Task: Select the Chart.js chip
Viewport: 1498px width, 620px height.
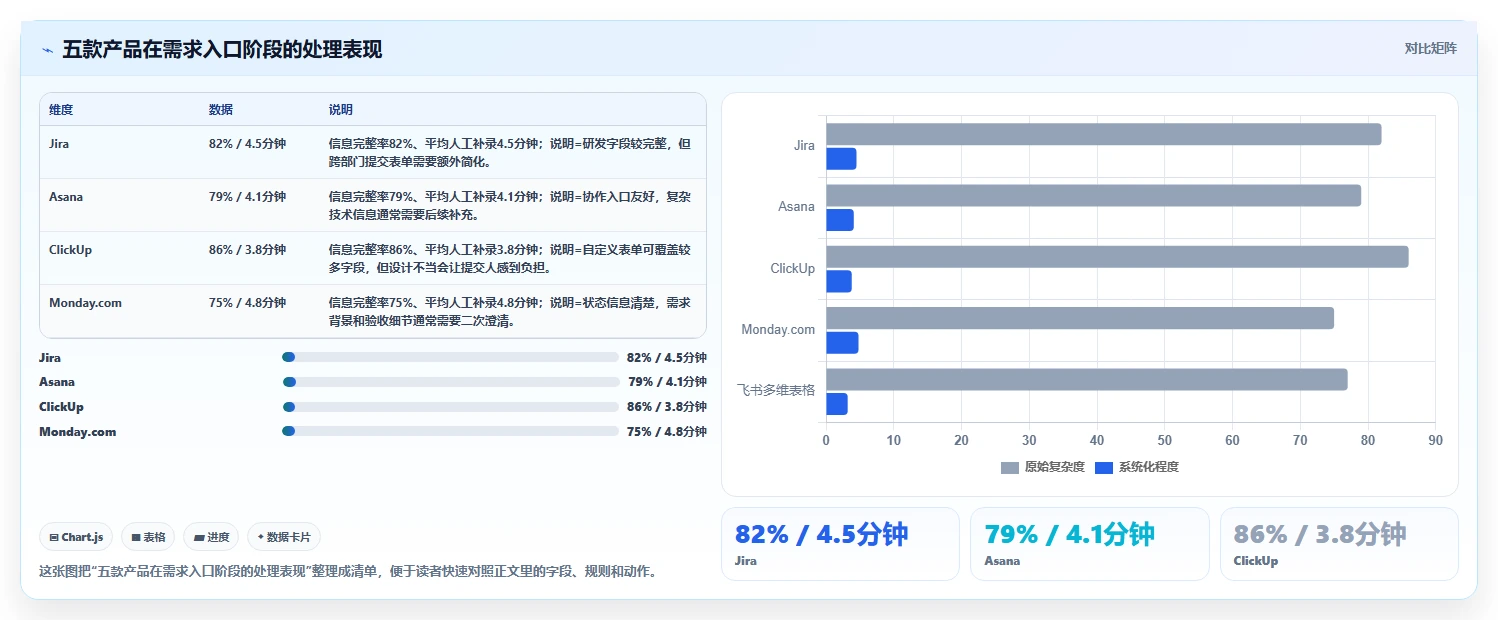Action: click(77, 537)
